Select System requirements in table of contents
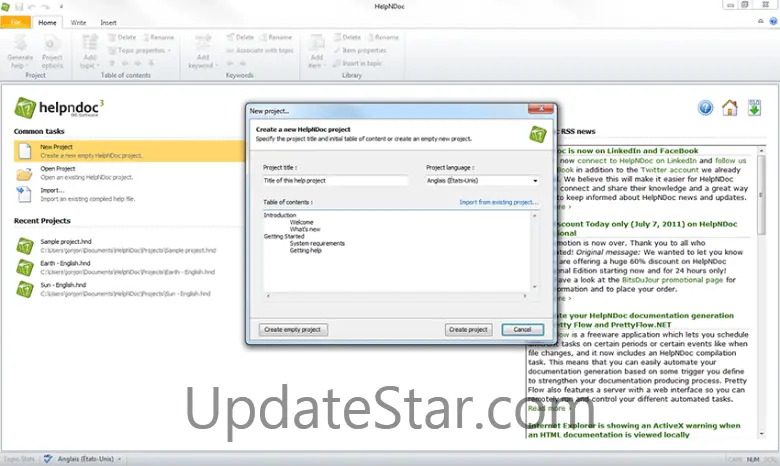The image size is (780, 466). (317, 243)
